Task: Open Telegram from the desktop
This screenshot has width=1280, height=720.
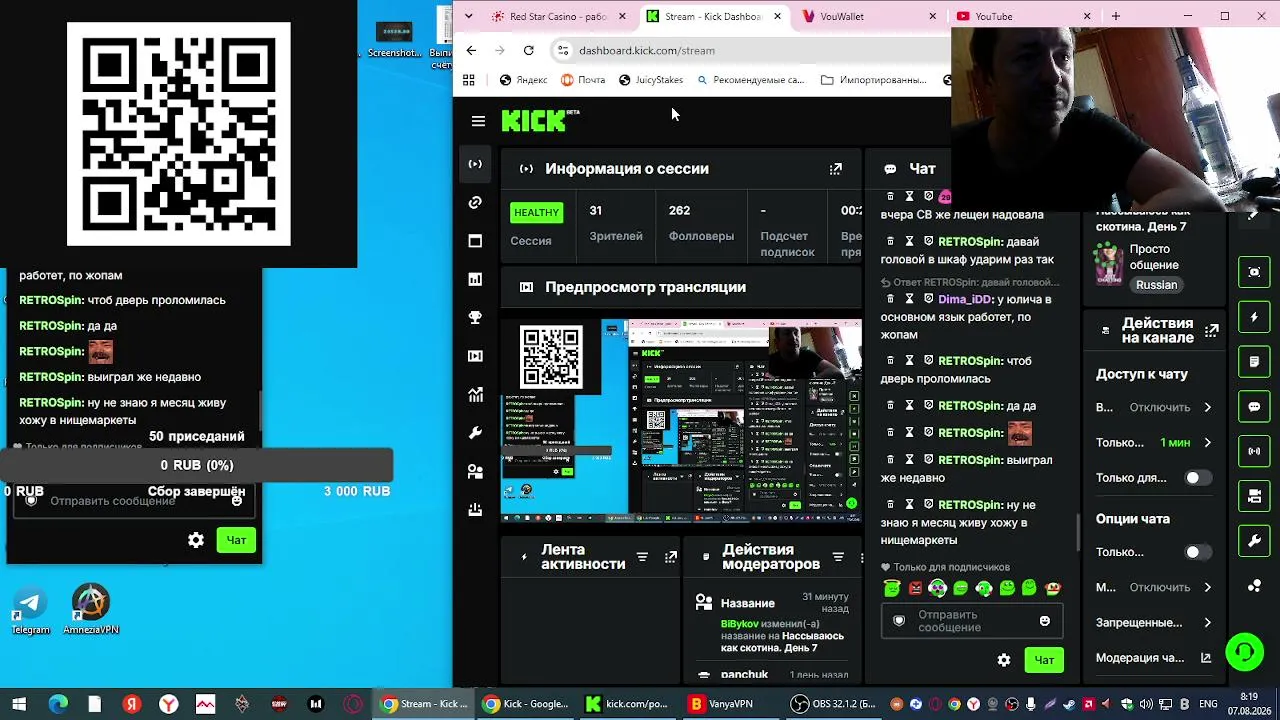Action: [x=30, y=610]
